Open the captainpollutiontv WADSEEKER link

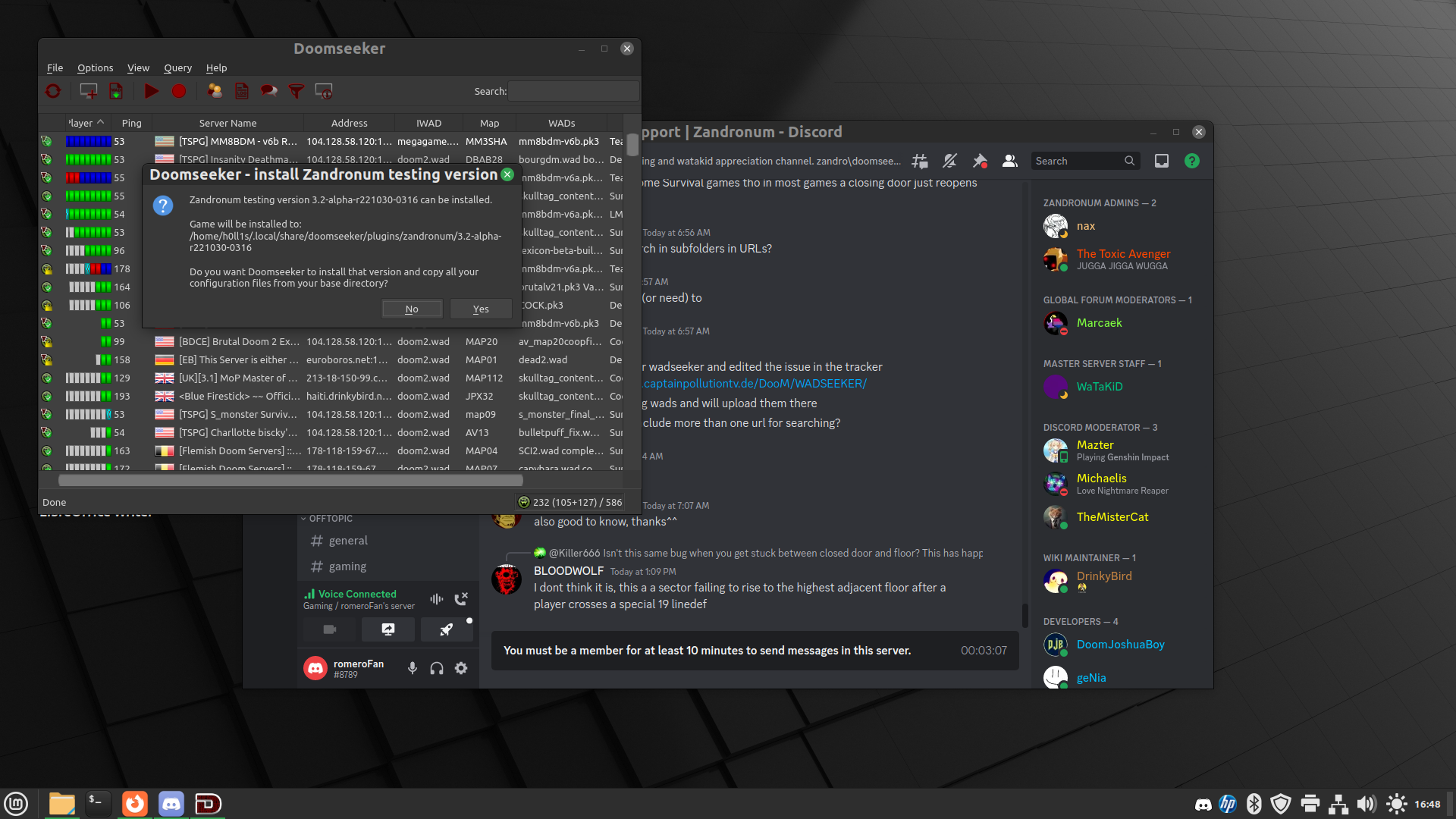755,384
